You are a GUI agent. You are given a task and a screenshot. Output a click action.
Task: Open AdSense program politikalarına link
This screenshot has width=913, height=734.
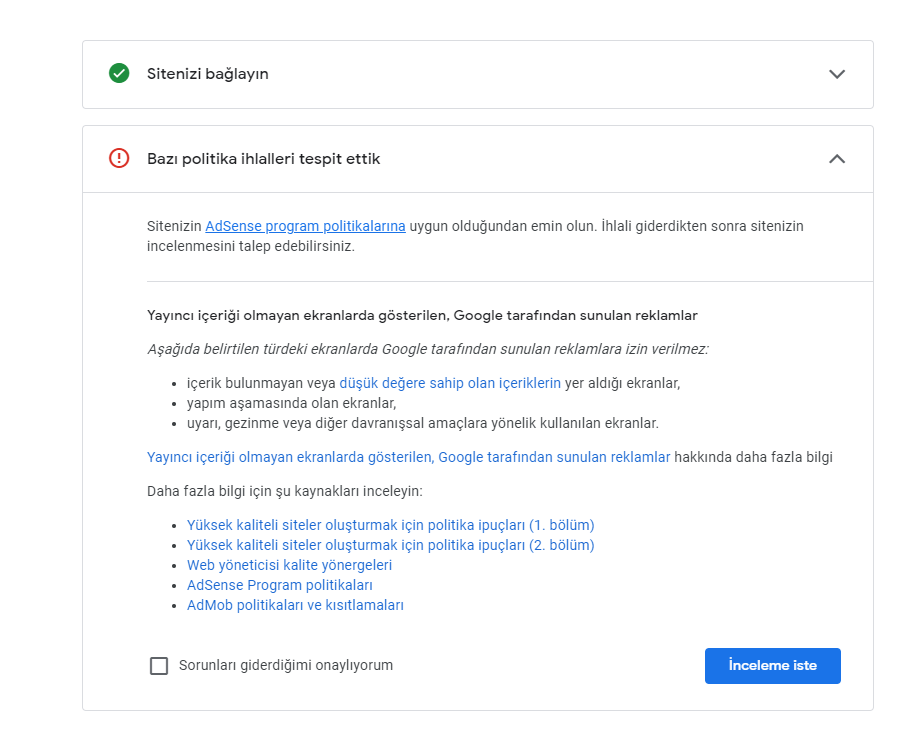[x=305, y=226]
